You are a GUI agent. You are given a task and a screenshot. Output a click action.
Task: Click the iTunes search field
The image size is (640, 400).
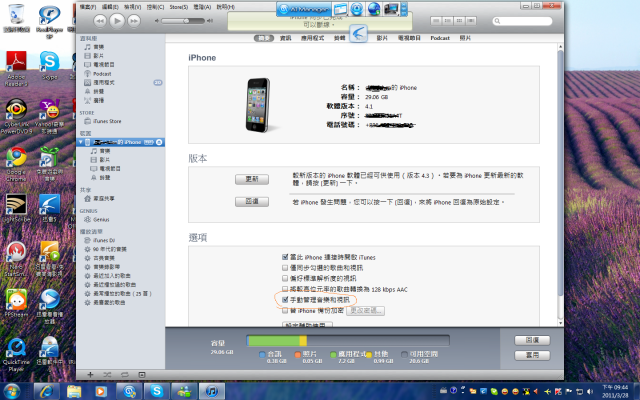(522, 21)
